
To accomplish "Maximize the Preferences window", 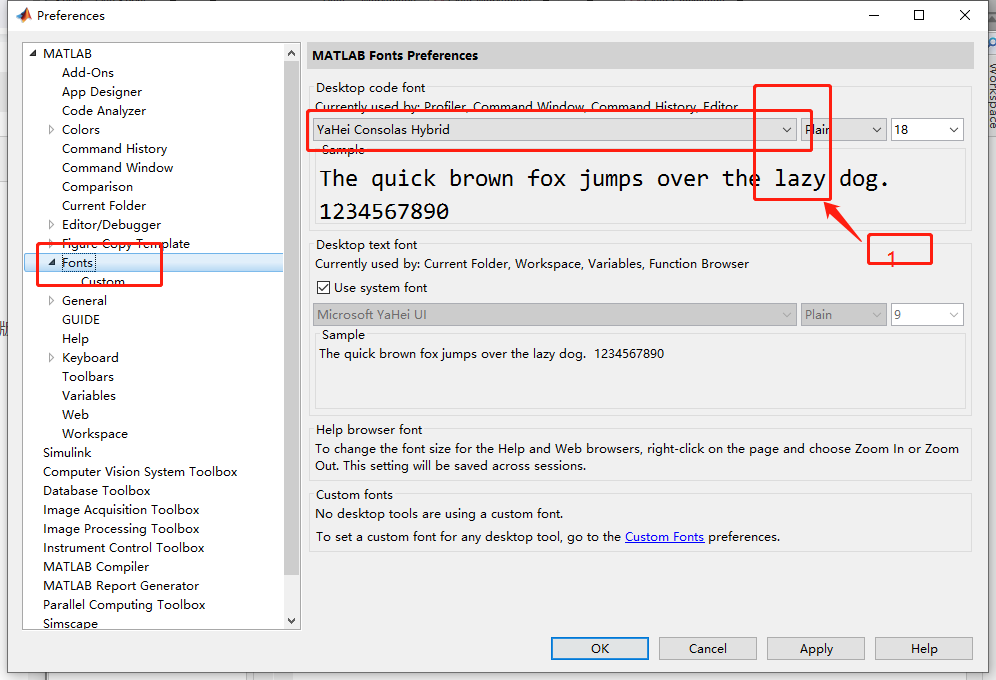I will click(919, 15).
